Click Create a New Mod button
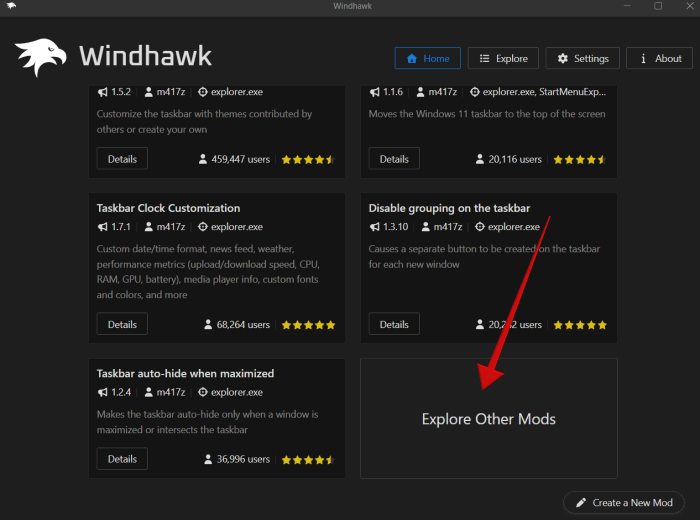The height and width of the screenshot is (520, 700). (624, 503)
